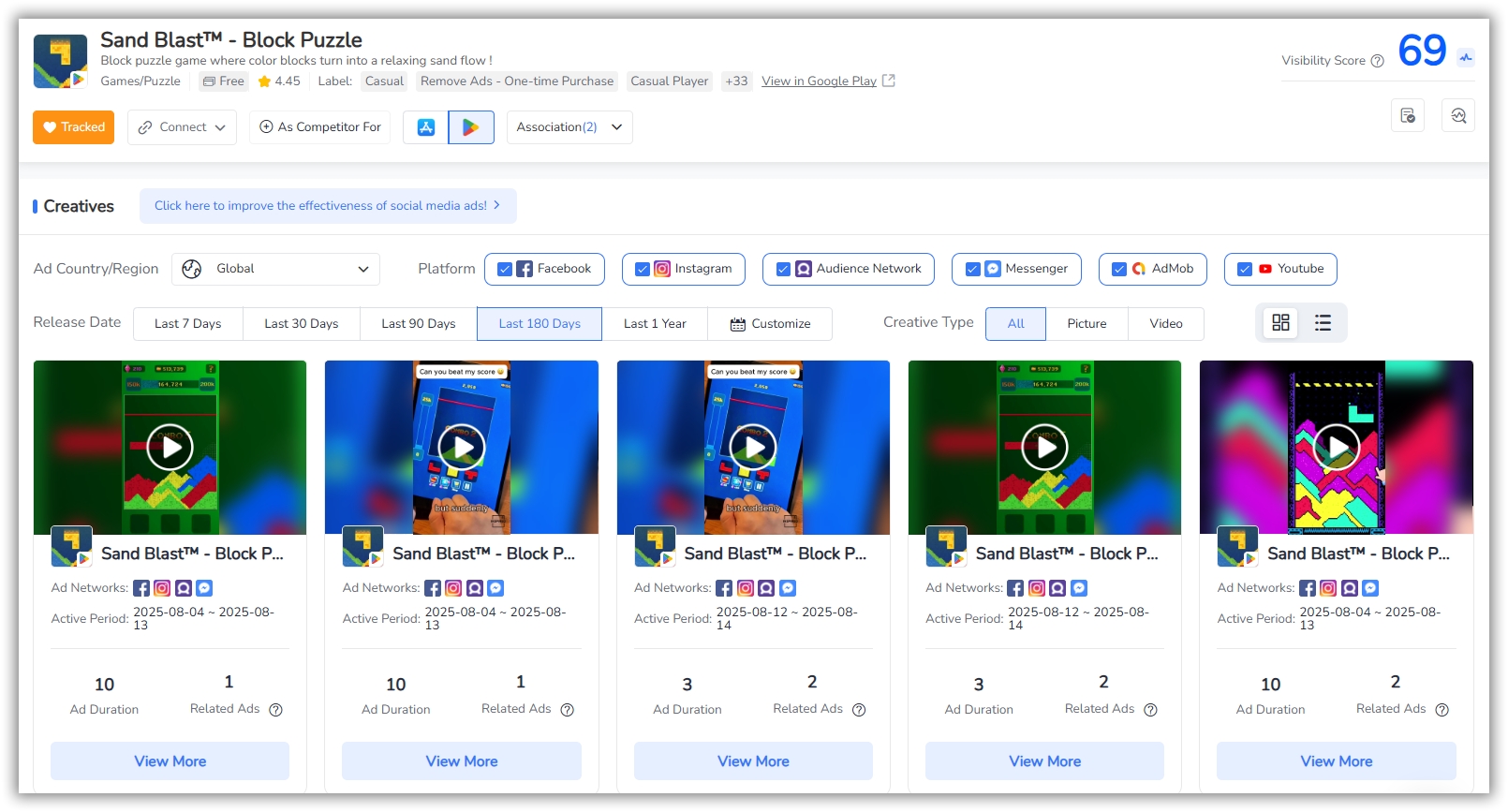Click View More on third creative card
1508x812 pixels.
click(753, 761)
